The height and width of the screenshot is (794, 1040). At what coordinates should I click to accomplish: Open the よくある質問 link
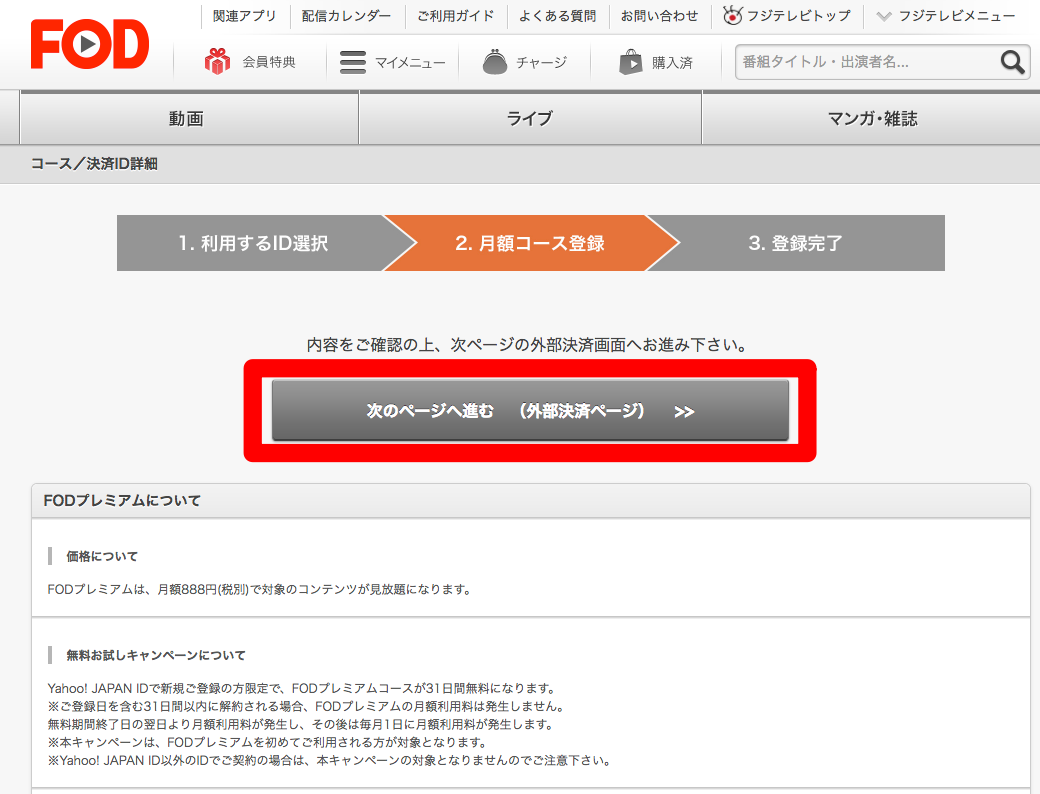point(557,15)
